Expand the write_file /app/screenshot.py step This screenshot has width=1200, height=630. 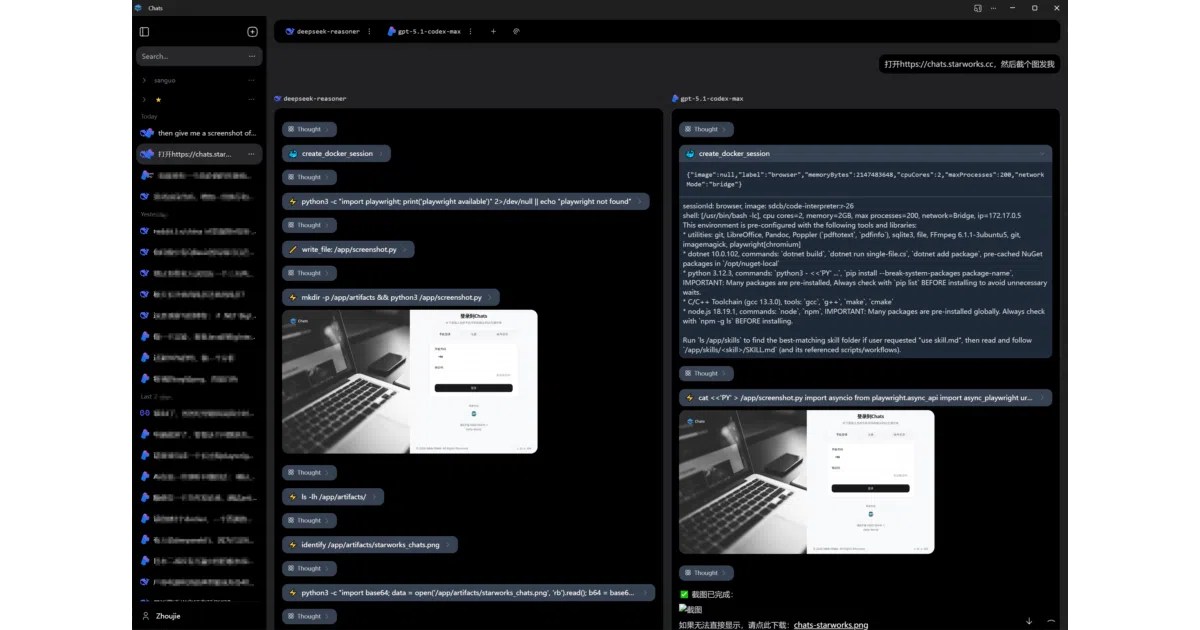point(348,249)
